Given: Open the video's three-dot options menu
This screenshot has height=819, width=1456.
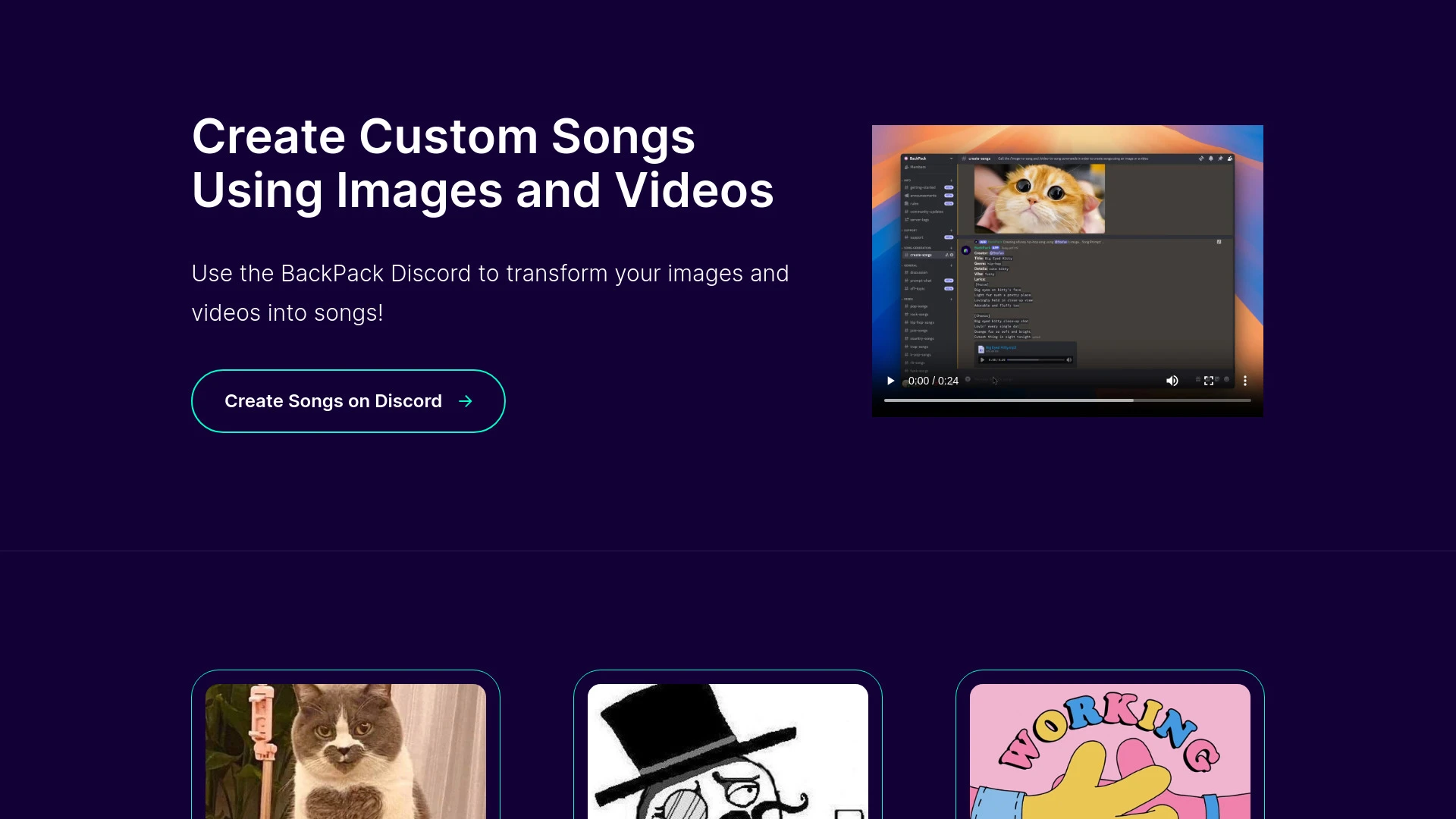Looking at the screenshot, I should (x=1244, y=381).
